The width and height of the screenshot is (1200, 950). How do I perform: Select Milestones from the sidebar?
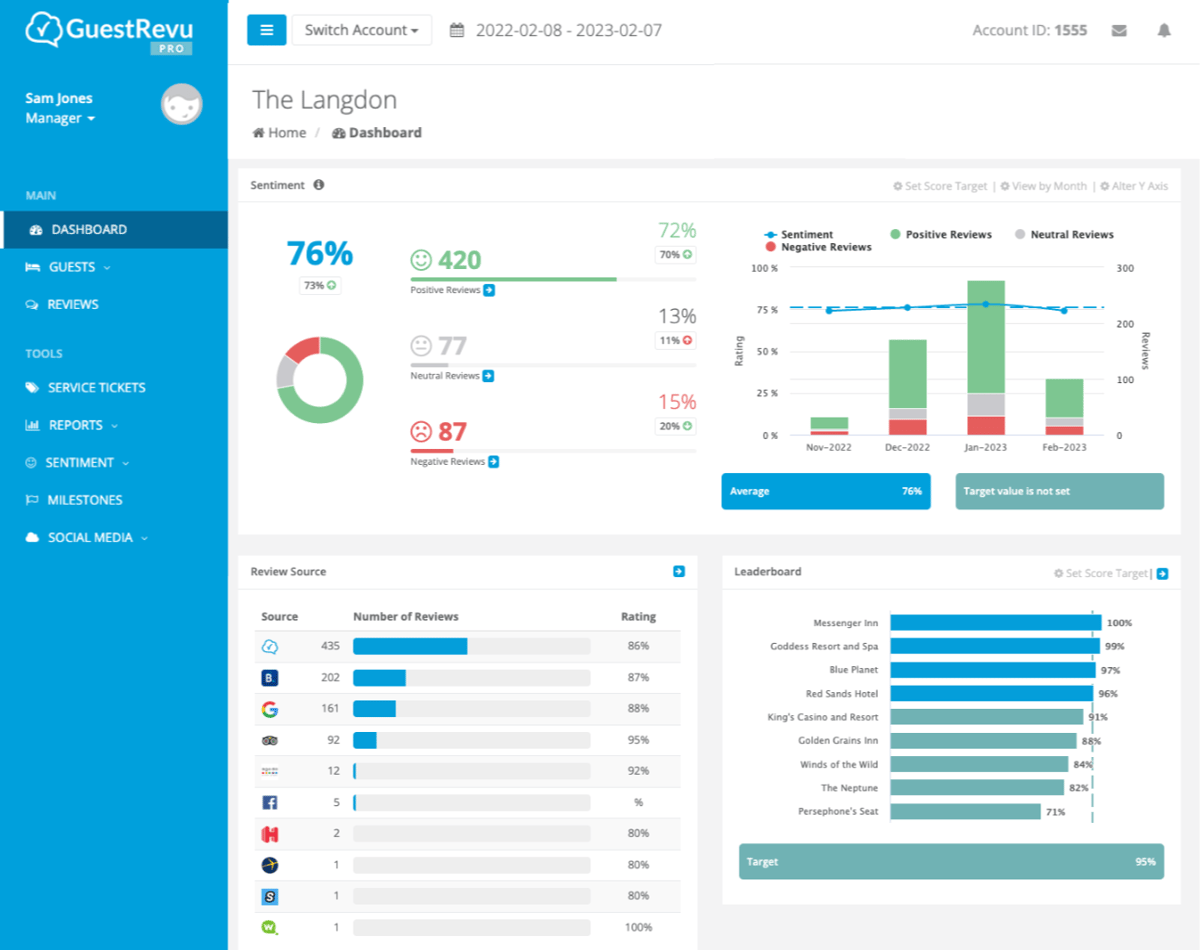pyautogui.click(x=85, y=500)
